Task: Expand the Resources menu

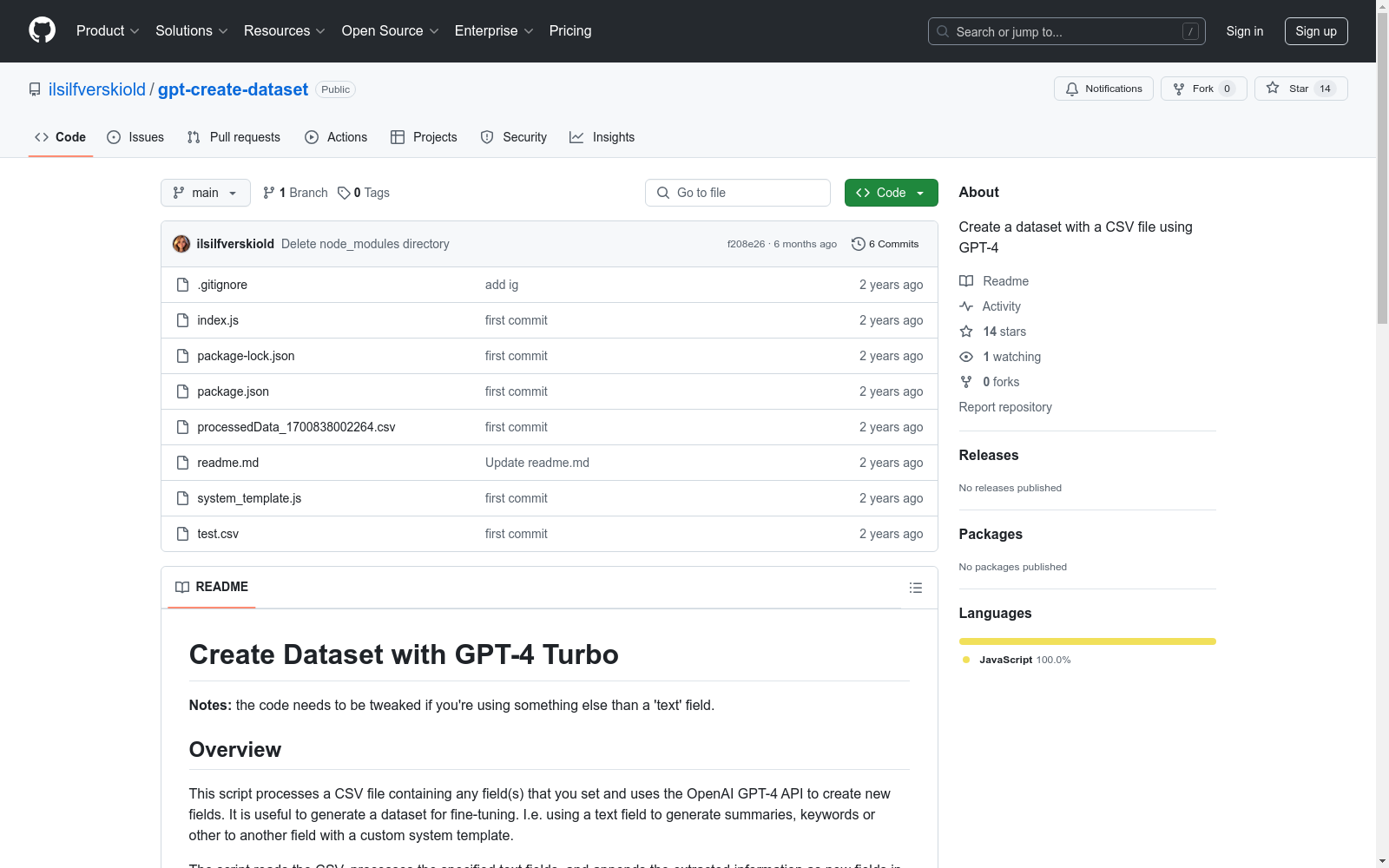Action: pyautogui.click(x=285, y=31)
